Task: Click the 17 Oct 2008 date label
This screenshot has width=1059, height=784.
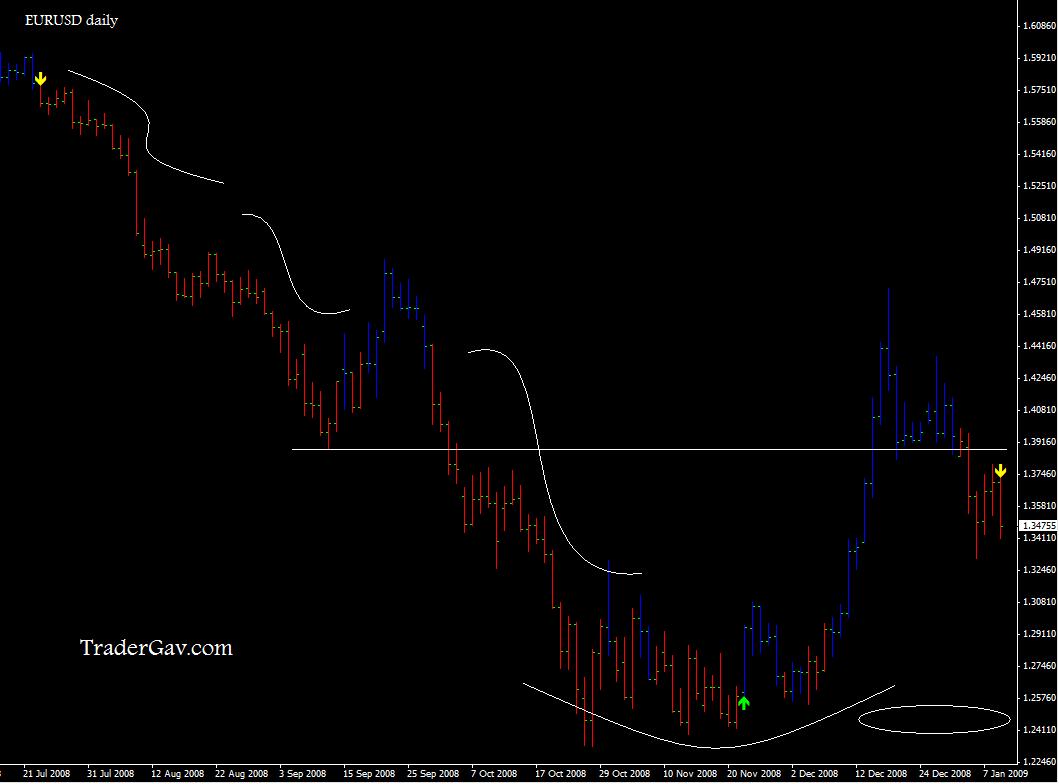Action: [560, 773]
